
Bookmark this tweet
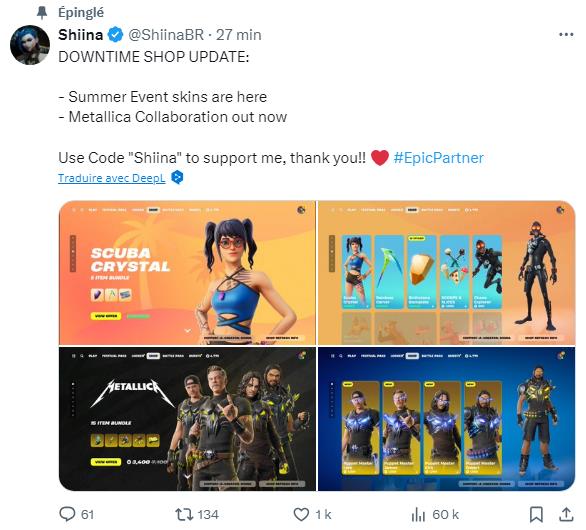pyautogui.click(x=536, y=514)
